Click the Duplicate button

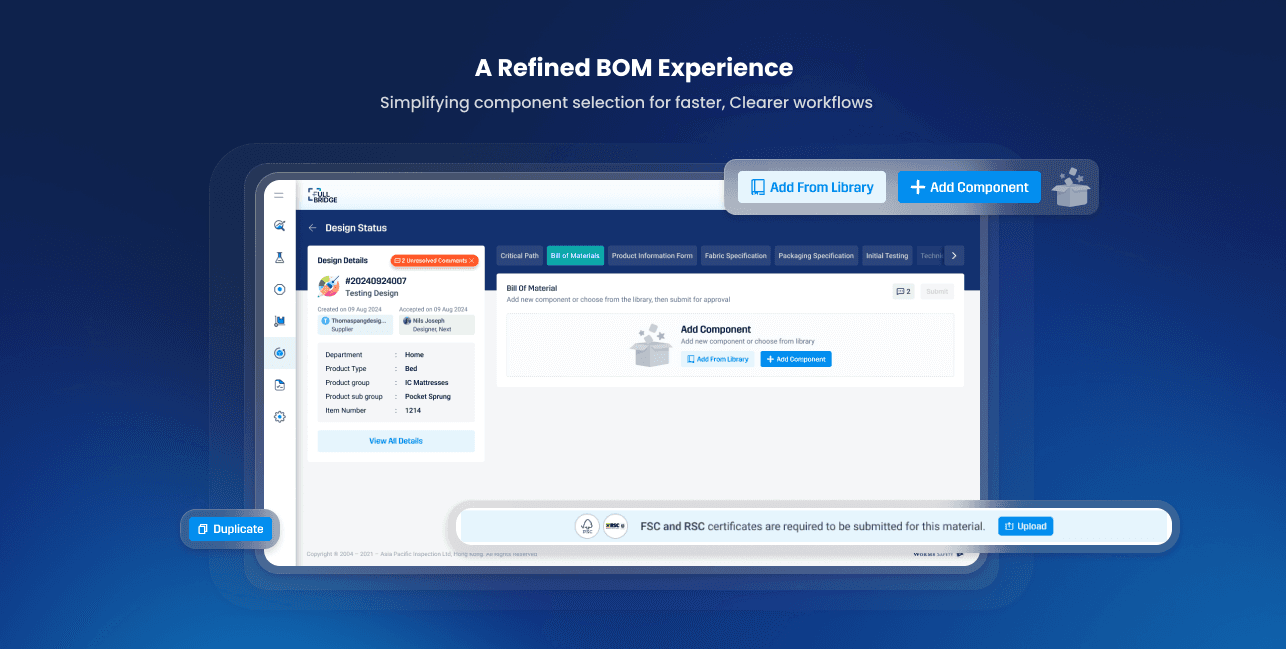[x=230, y=529]
